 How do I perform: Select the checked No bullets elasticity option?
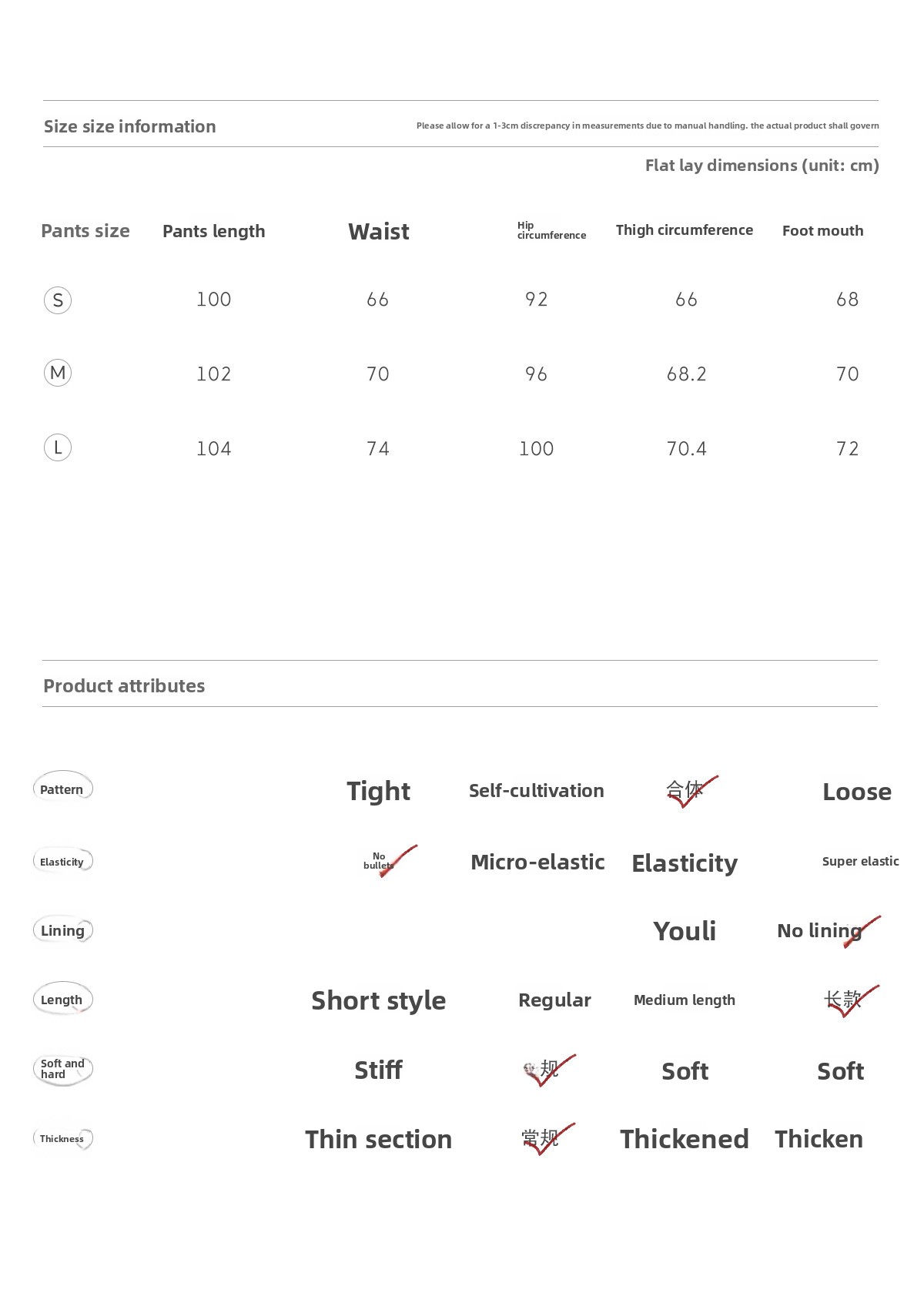(380, 861)
